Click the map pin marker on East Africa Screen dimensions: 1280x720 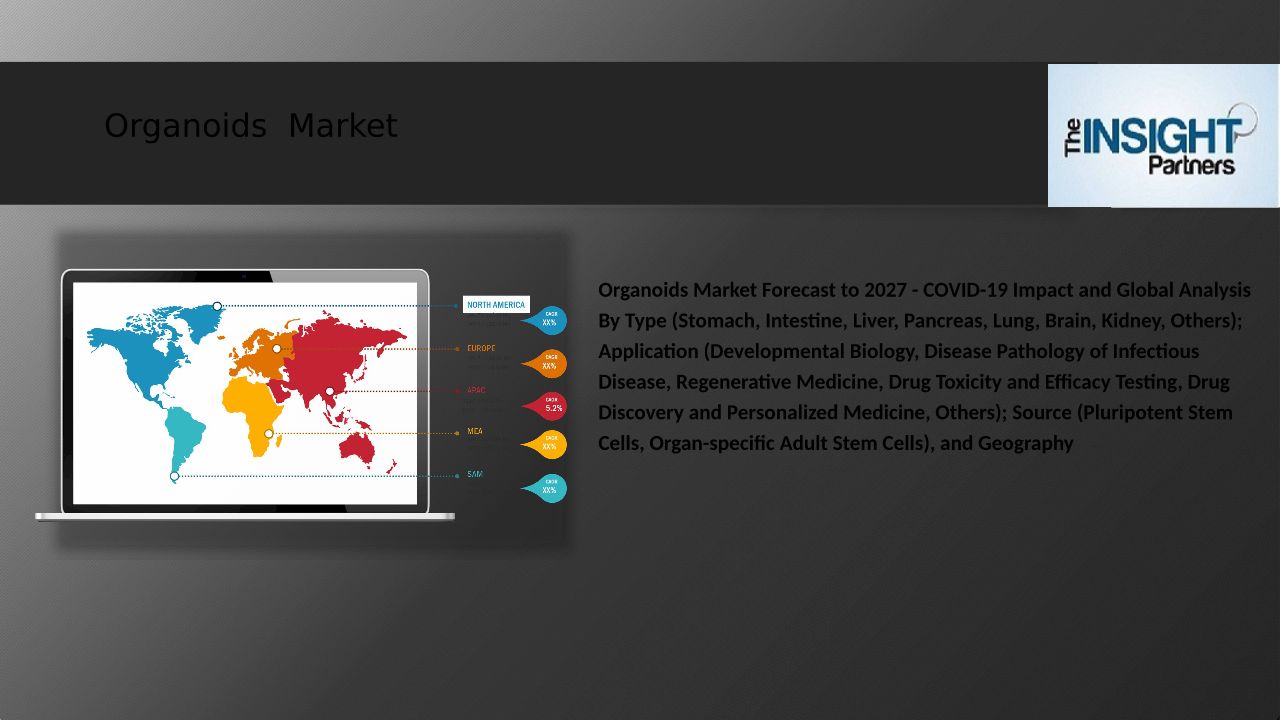(x=268, y=433)
